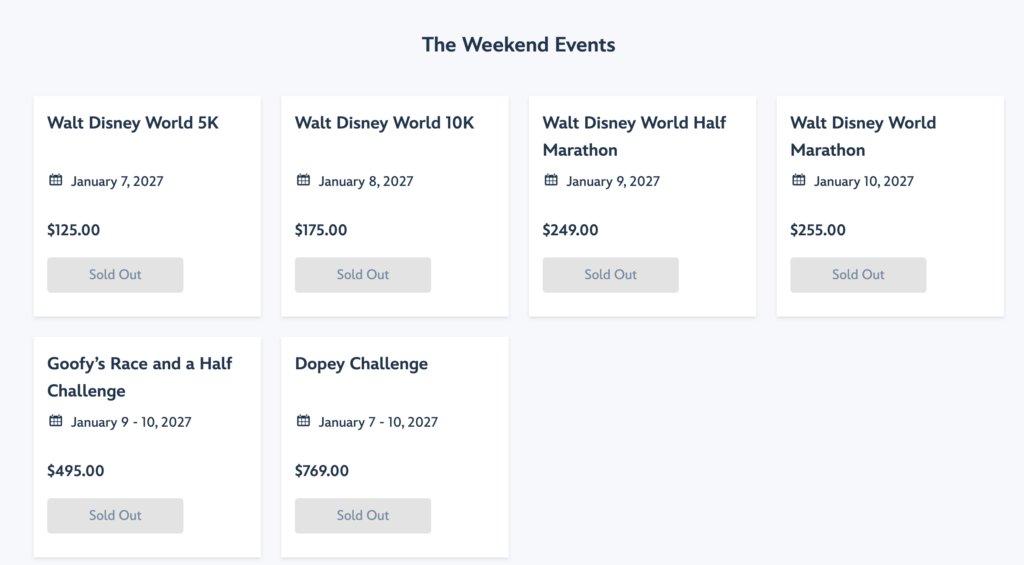Open the Walt Disney World Half Marathon title
Screen dimensions: 1024x565
click(634, 136)
